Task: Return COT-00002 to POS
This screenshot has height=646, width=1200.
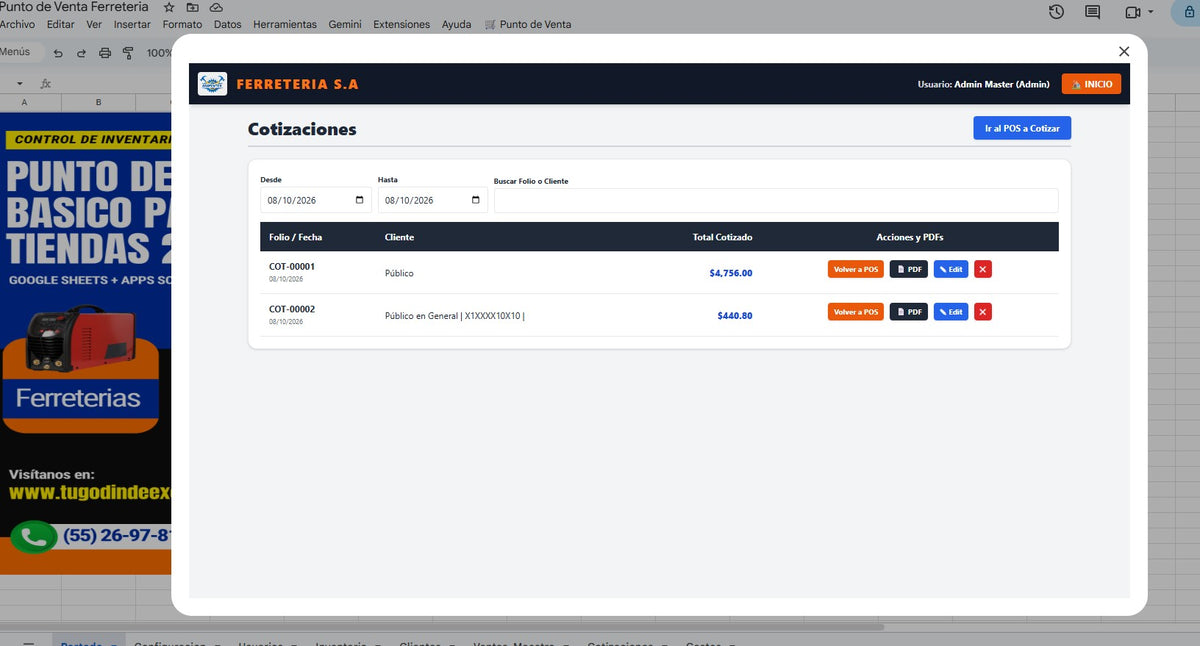Action: [x=856, y=312]
